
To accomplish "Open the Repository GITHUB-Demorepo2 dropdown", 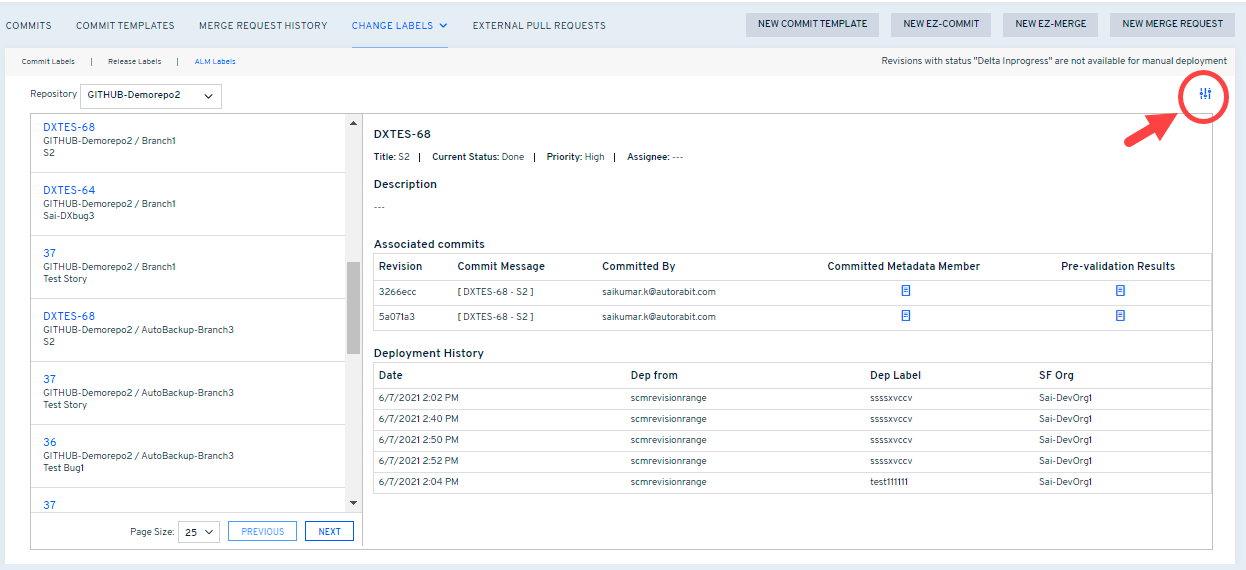I will click(150, 96).
